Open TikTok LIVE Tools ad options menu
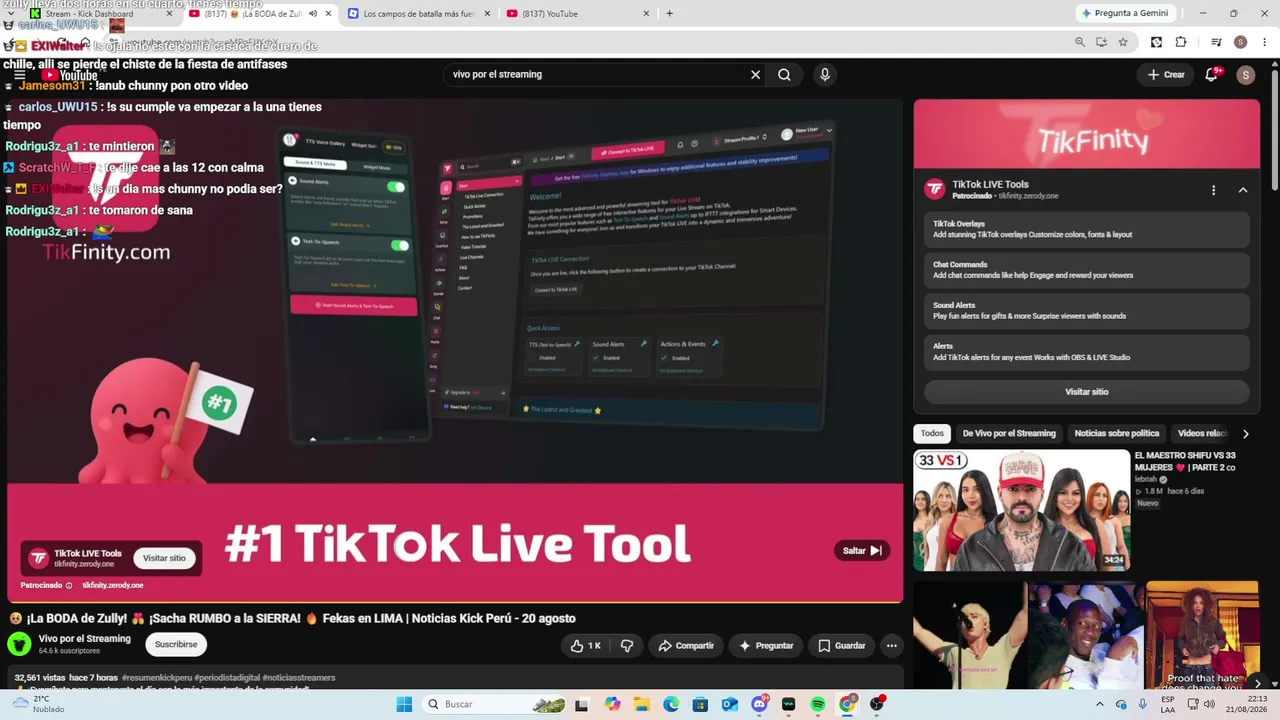Image resolution: width=1280 pixels, height=720 pixels. point(1214,190)
